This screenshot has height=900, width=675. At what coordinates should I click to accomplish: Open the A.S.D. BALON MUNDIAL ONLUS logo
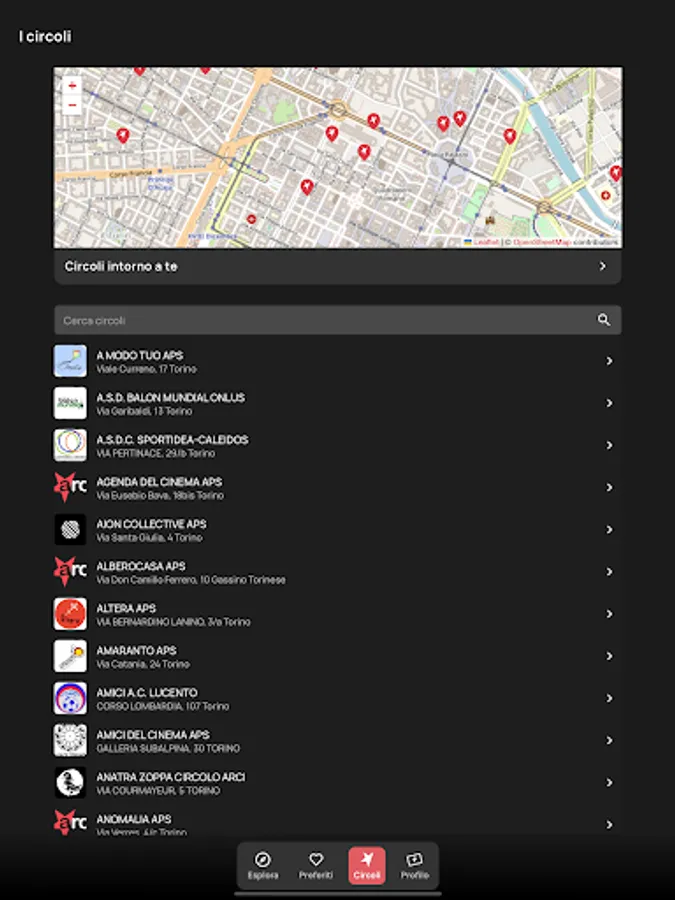pos(70,403)
